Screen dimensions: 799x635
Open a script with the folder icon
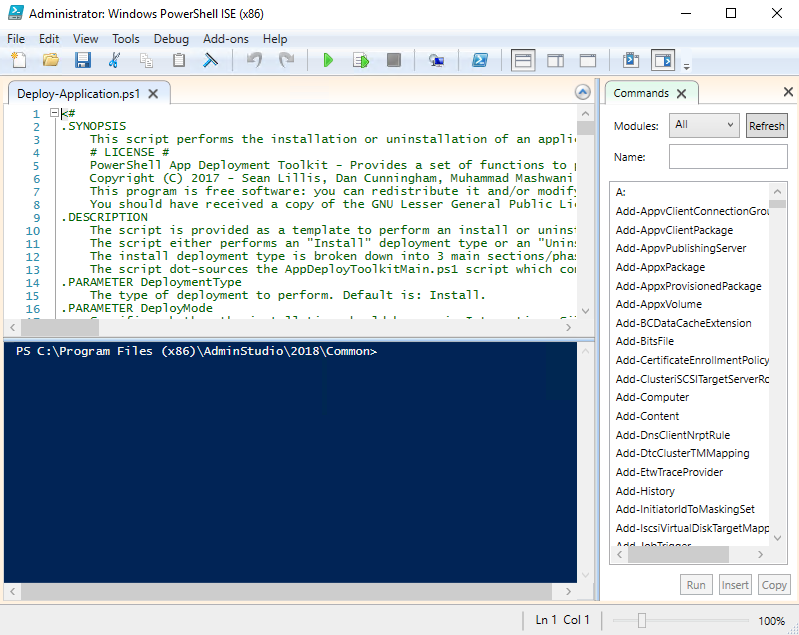click(x=50, y=61)
